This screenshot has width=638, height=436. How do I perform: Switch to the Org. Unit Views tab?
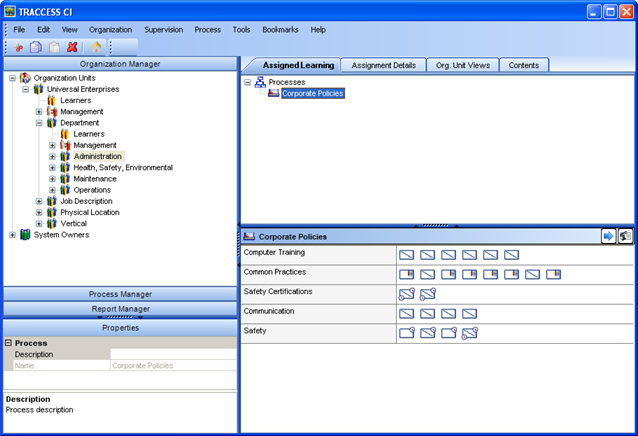(x=463, y=65)
